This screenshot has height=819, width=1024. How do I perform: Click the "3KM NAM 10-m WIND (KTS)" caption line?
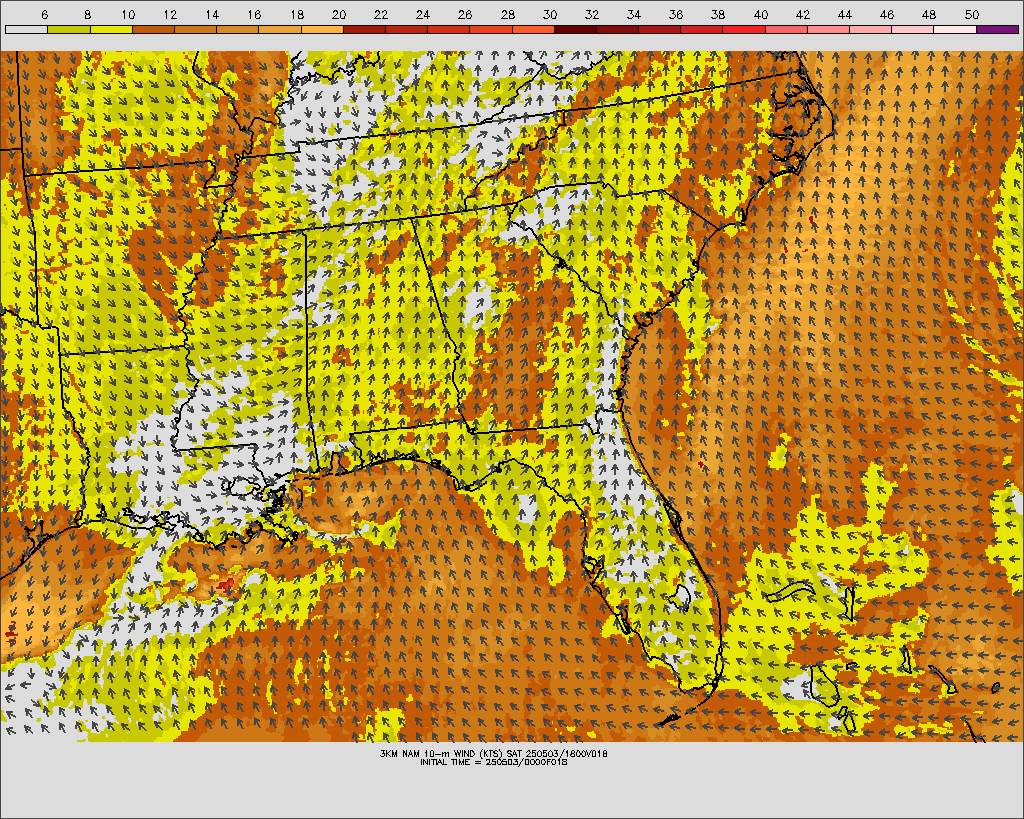(x=494, y=753)
